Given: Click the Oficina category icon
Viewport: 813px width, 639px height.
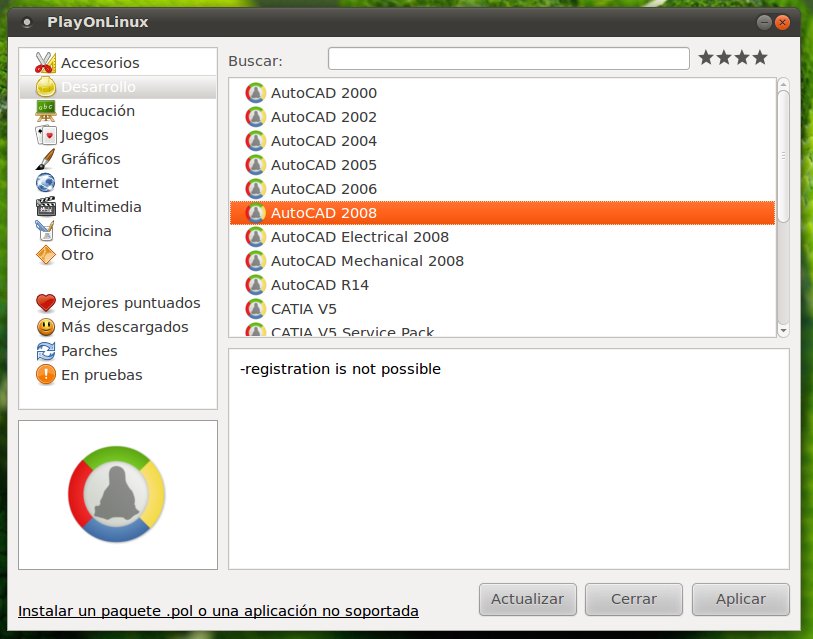Looking at the screenshot, I should [46, 230].
